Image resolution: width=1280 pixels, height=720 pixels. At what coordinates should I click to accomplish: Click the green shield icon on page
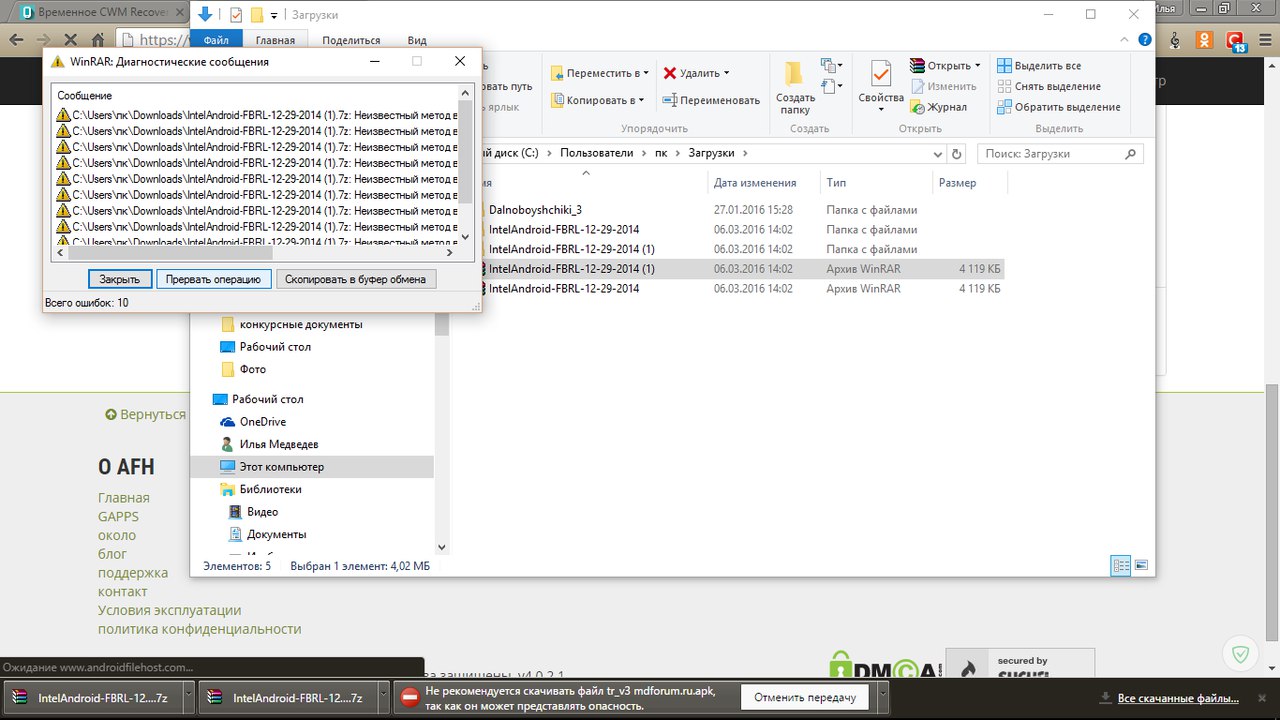pyautogui.click(x=1240, y=655)
